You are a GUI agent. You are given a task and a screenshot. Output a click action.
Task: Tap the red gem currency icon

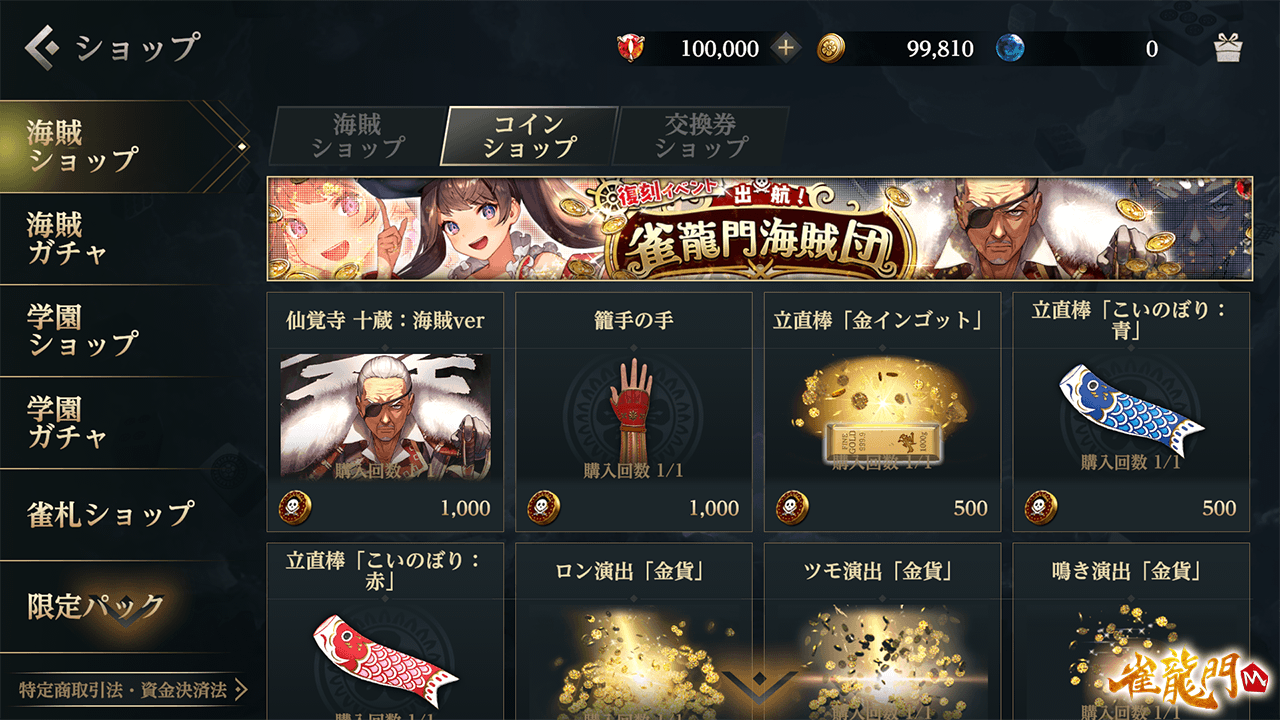click(632, 48)
